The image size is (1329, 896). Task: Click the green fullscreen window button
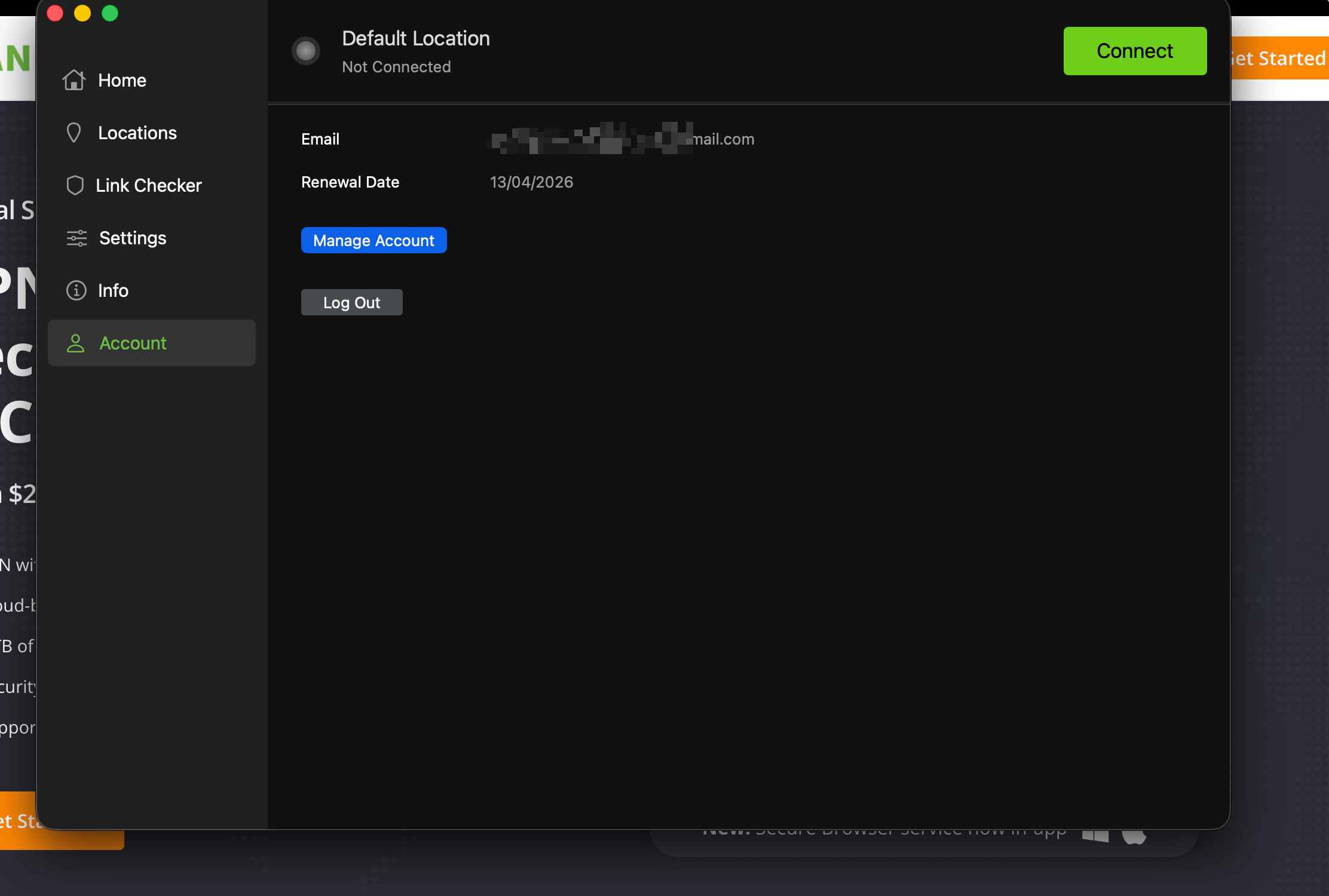(110, 13)
